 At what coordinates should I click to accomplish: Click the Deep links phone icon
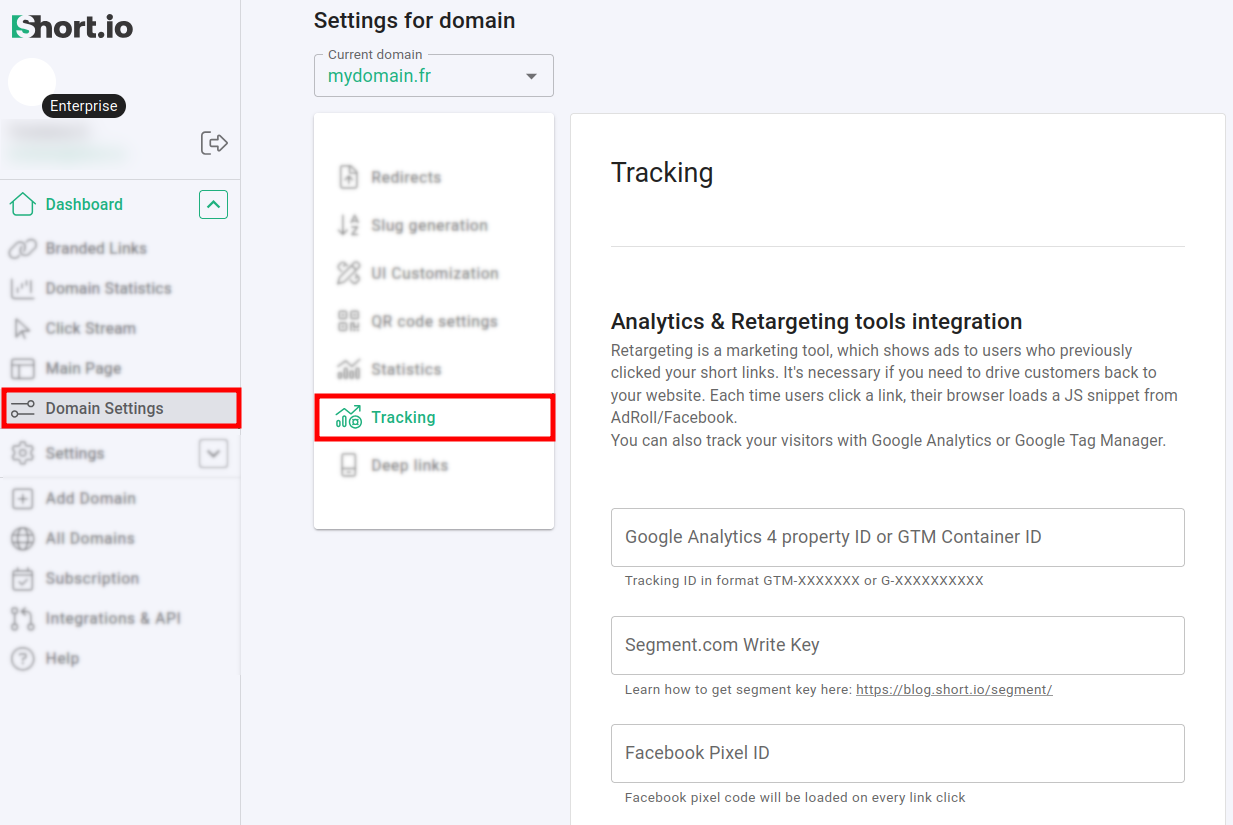click(x=348, y=465)
